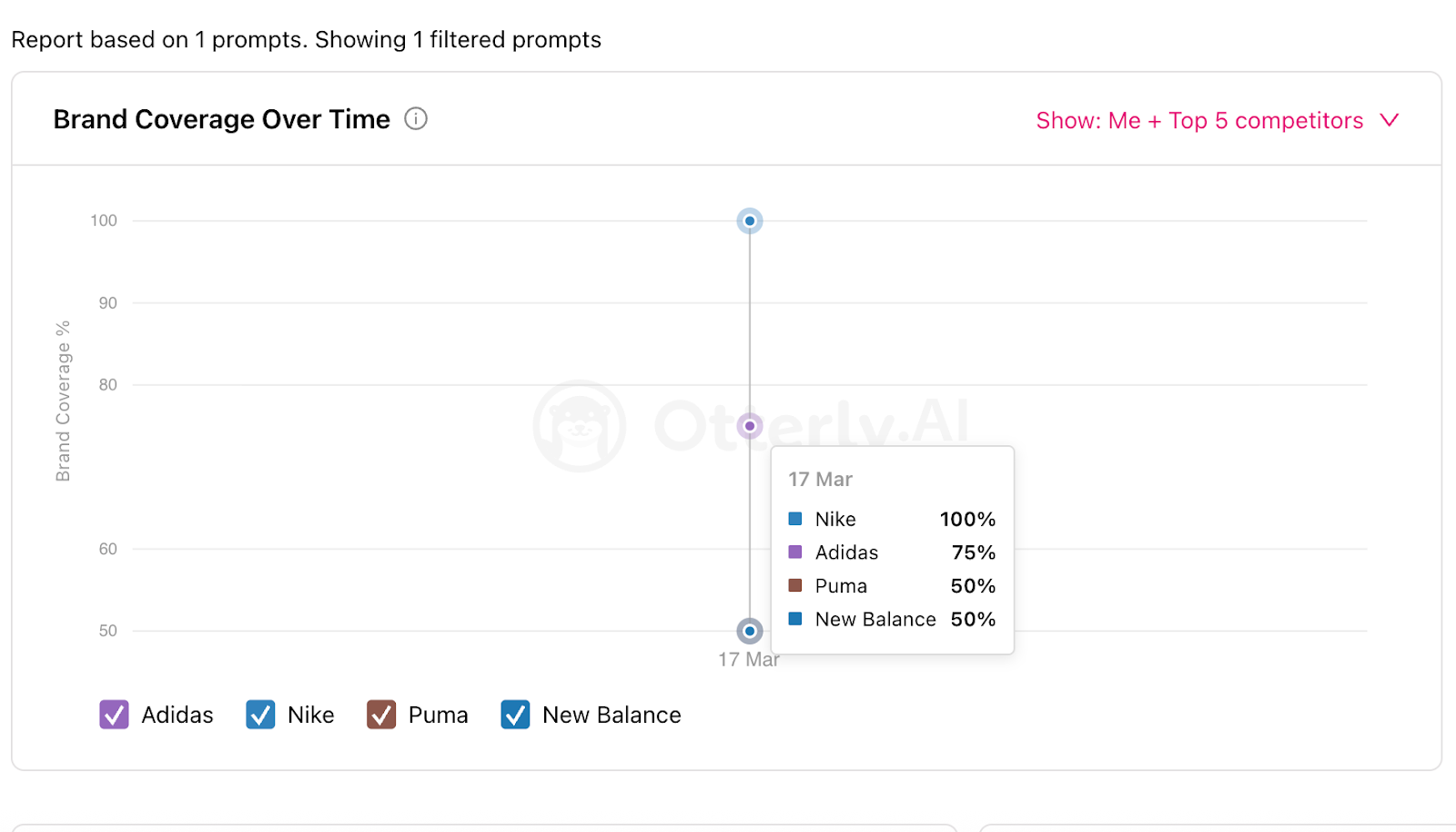Click the 50% data point on chart
This screenshot has height=832, width=1456.
click(x=750, y=631)
